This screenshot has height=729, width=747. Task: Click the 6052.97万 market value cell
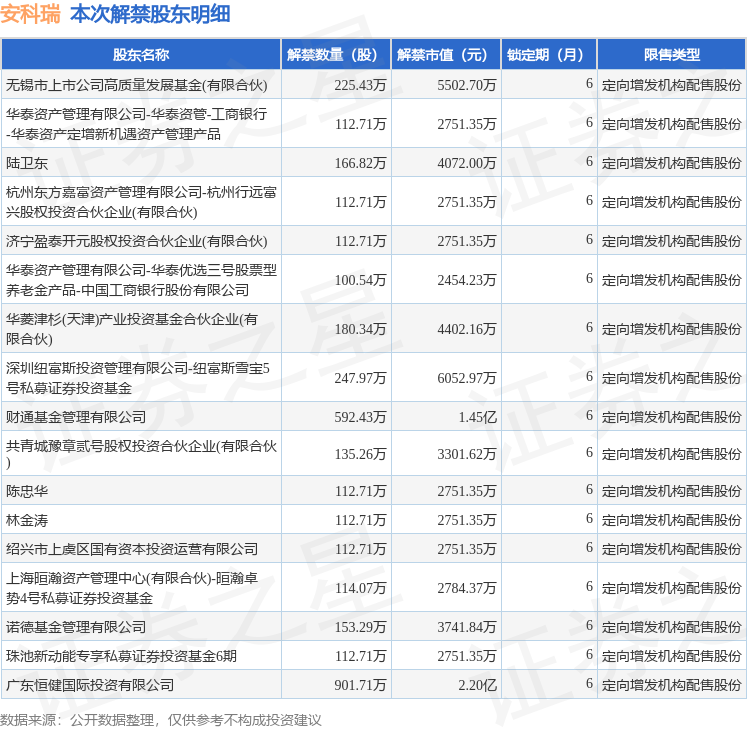[466, 378]
